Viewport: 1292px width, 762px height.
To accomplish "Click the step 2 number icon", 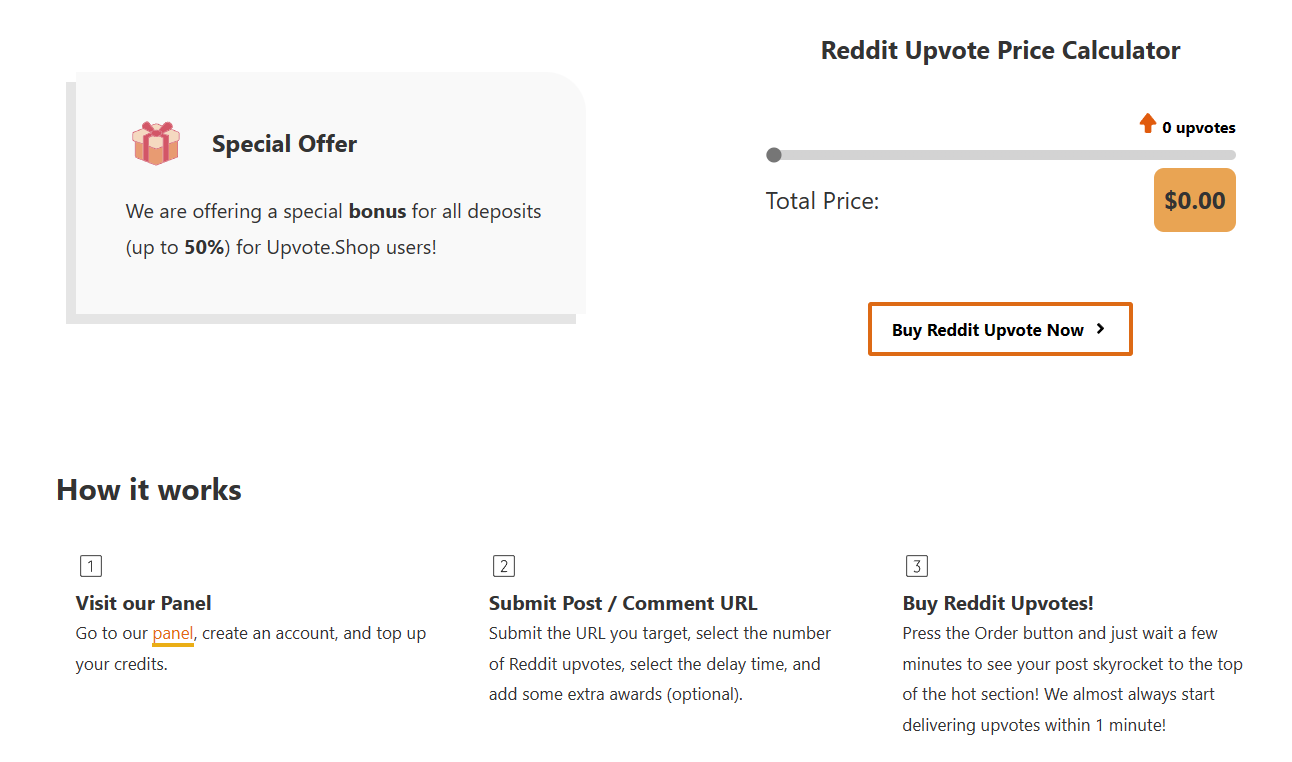I will pyautogui.click(x=504, y=567).
